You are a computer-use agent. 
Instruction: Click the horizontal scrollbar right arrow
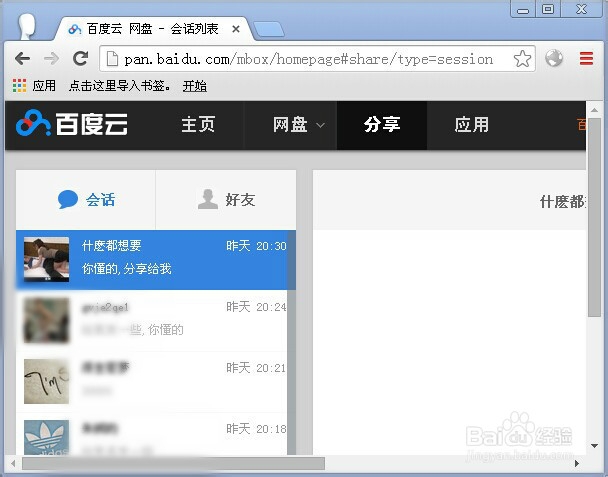(577, 463)
